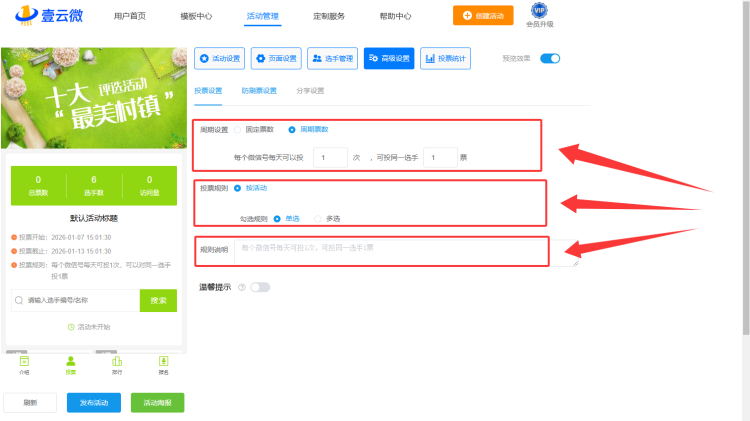
Task: Go to 模板中心 in top navigation
Action: pyautogui.click(x=196, y=16)
